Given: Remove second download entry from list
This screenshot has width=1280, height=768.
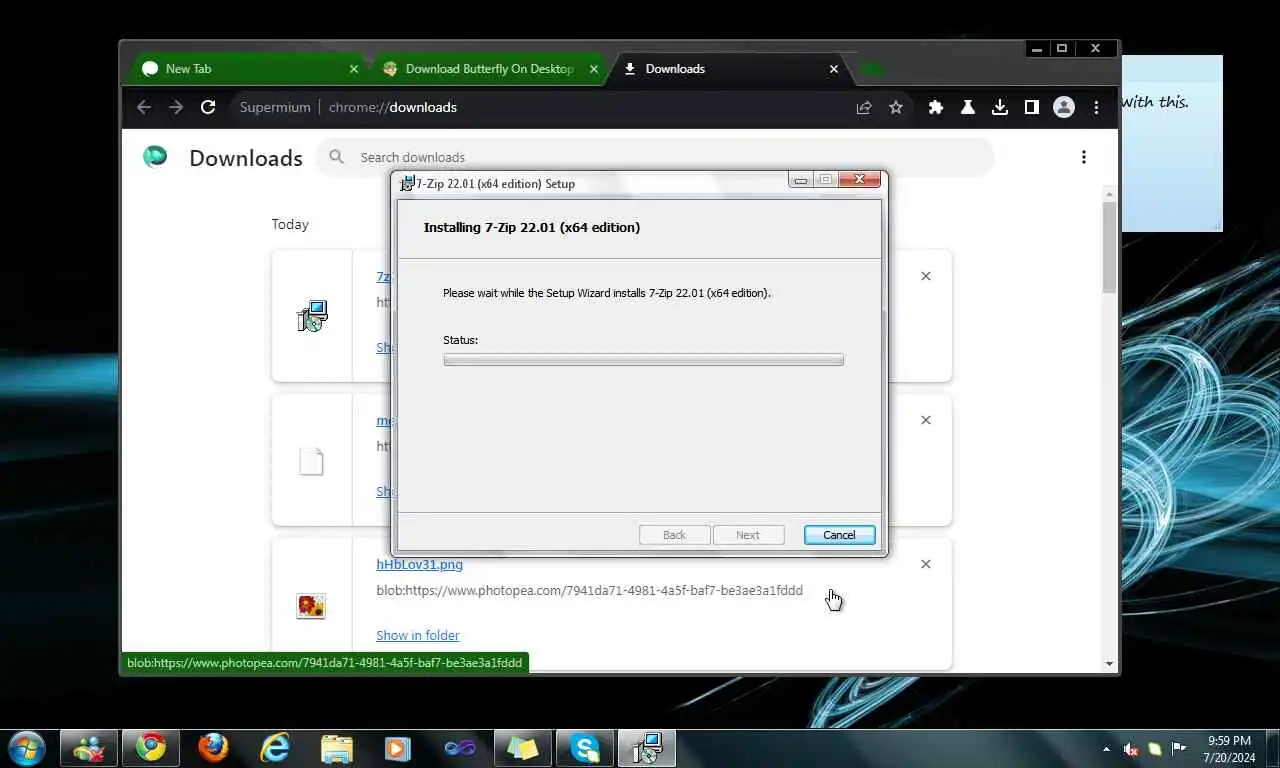Looking at the screenshot, I should pyautogui.click(x=926, y=420).
